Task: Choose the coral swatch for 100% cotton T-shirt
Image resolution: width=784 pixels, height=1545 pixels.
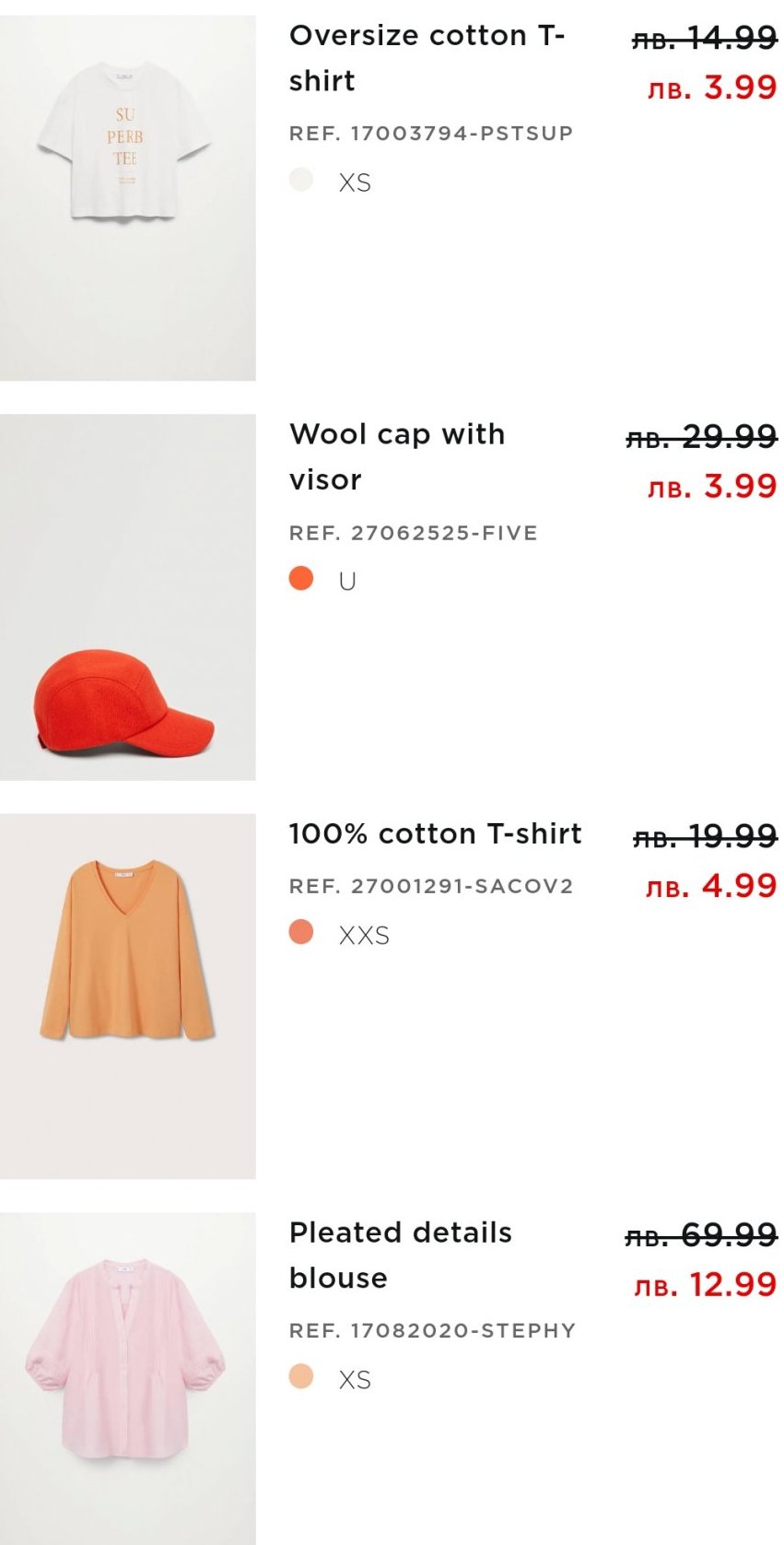Action: 301,932
